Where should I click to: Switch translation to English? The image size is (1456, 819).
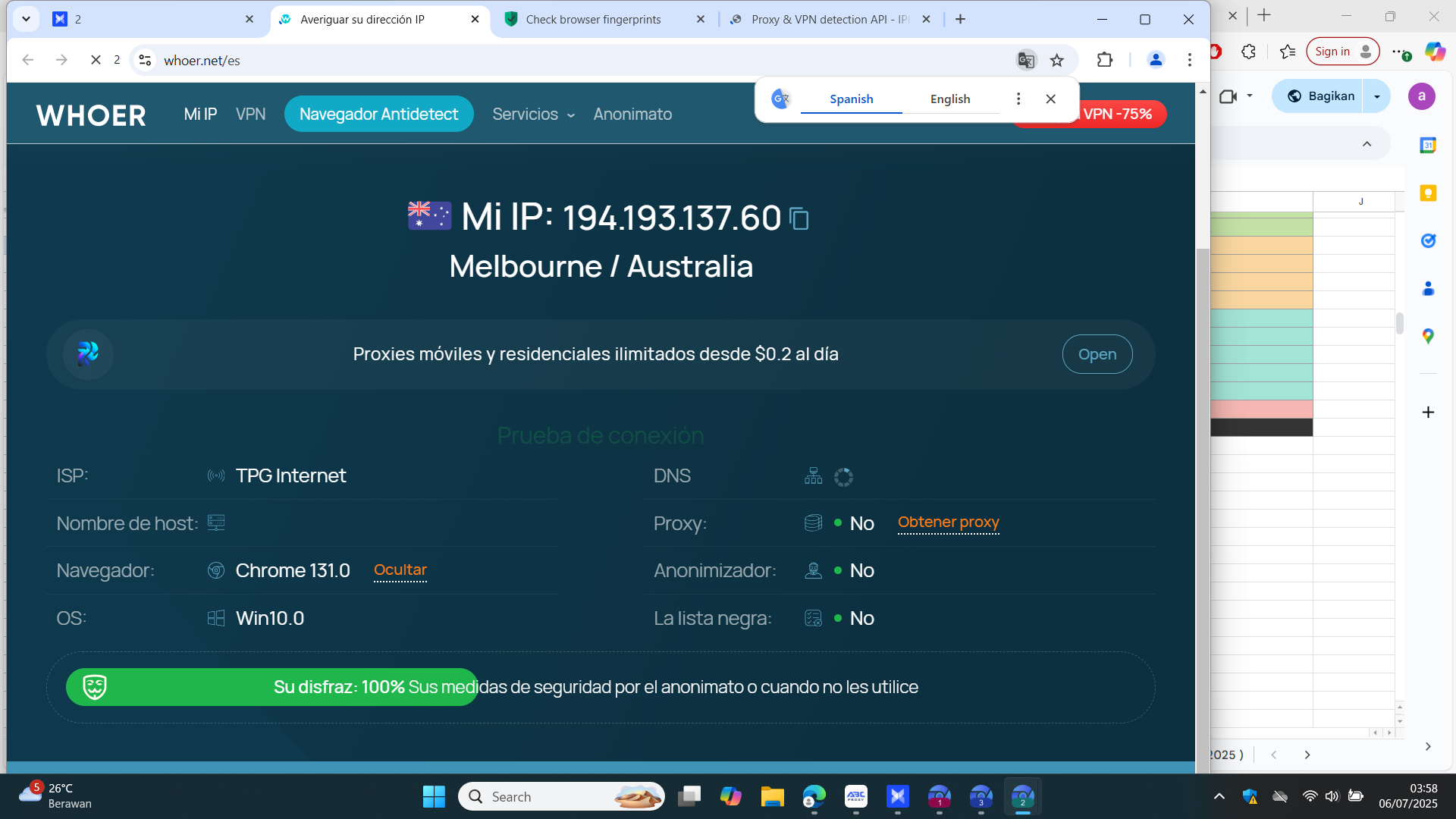(949, 99)
